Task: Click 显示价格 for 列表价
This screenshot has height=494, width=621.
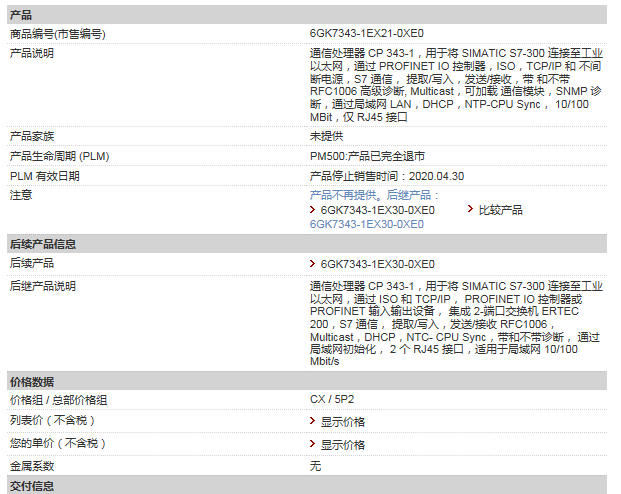Action: click(343, 422)
